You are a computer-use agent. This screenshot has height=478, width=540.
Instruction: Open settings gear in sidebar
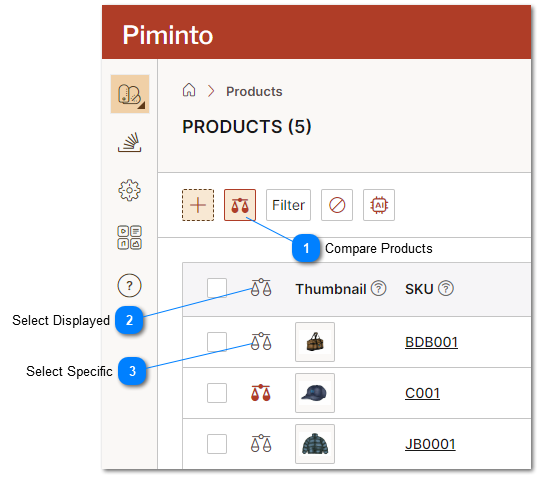[x=129, y=190]
